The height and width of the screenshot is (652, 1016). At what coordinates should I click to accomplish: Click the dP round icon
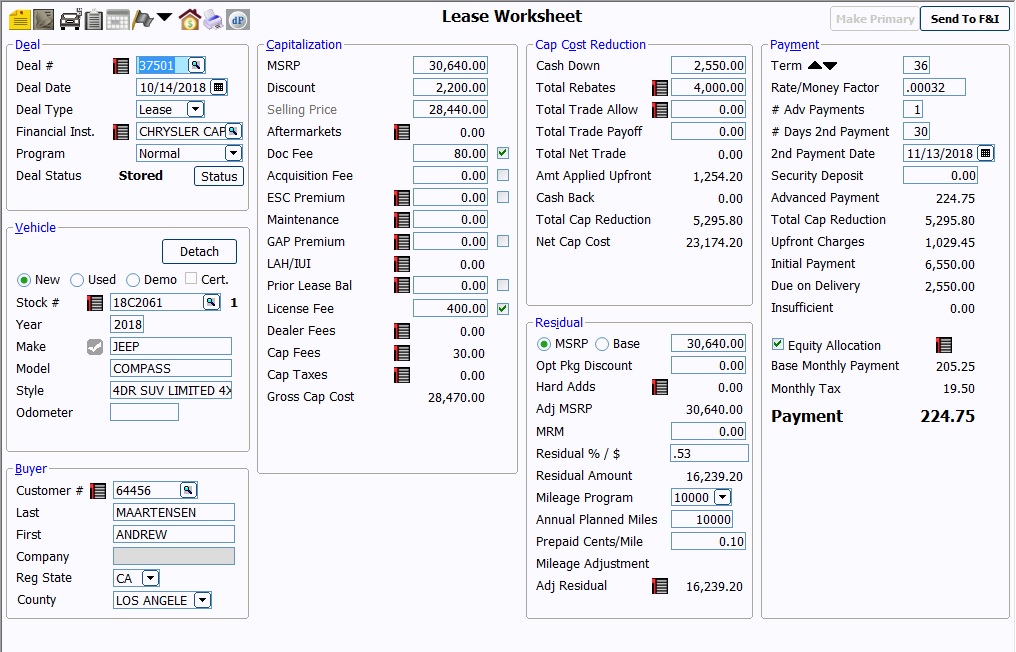(x=238, y=20)
